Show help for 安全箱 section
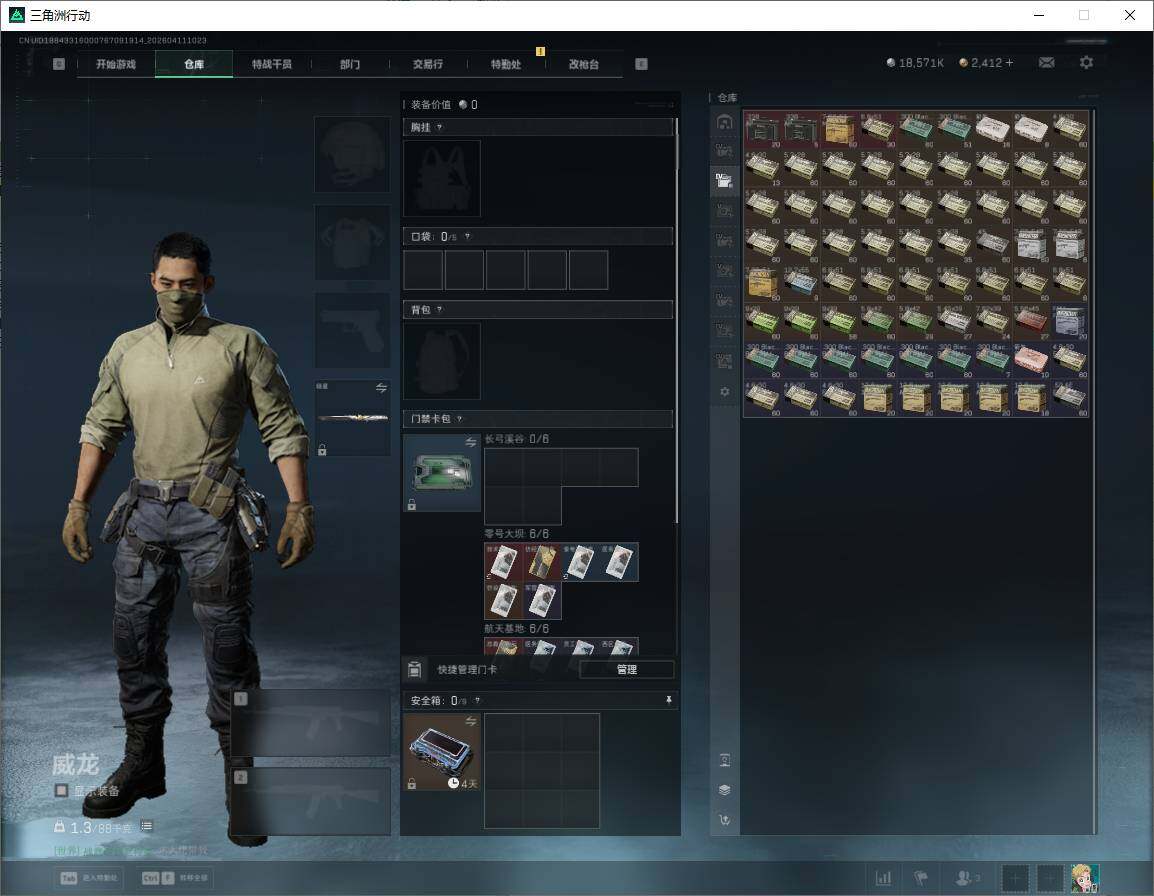The image size is (1154, 896). 477,700
